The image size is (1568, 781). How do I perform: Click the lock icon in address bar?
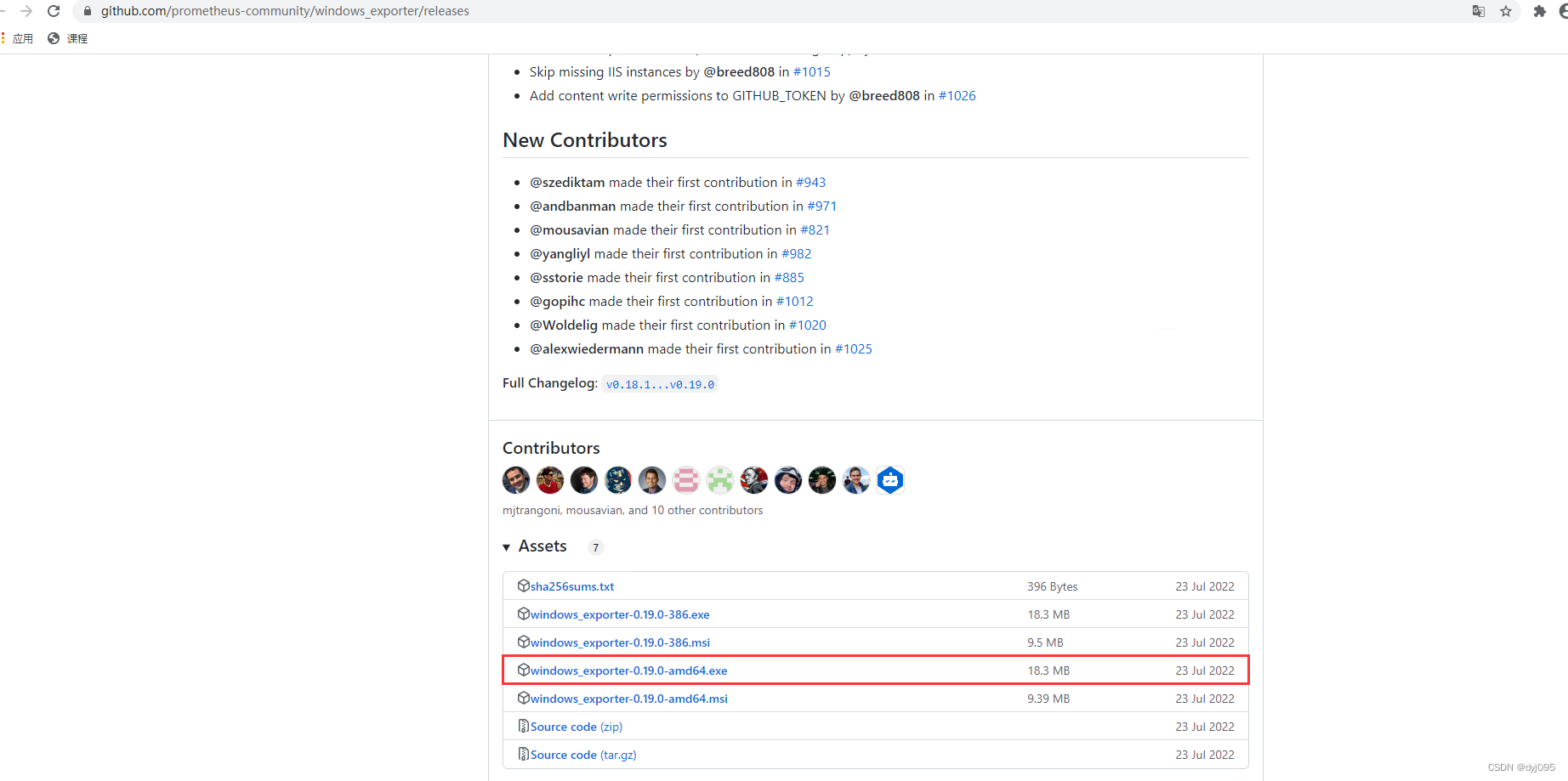[87, 11]
